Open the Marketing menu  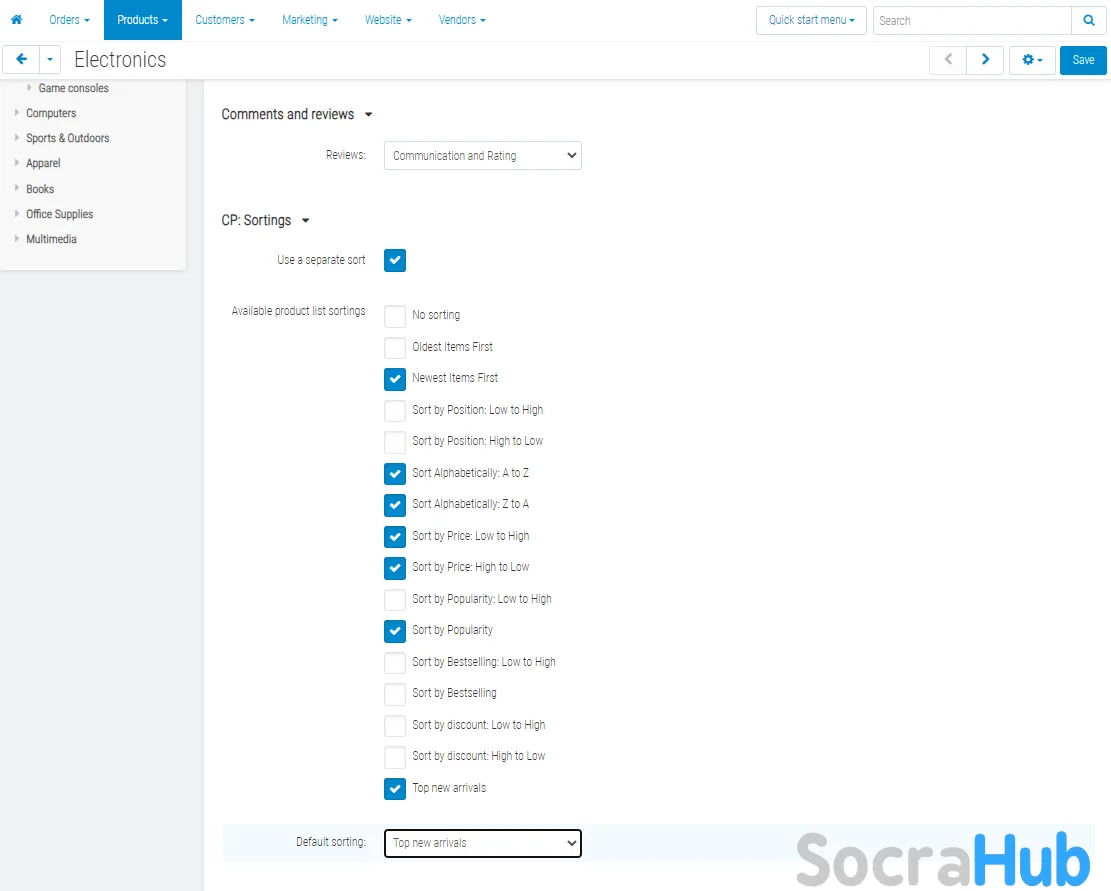pos(309,20)
